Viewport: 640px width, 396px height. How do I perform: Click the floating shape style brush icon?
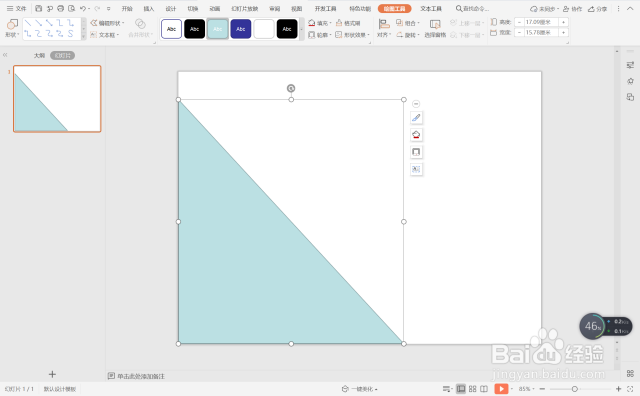tap(416, 118)
